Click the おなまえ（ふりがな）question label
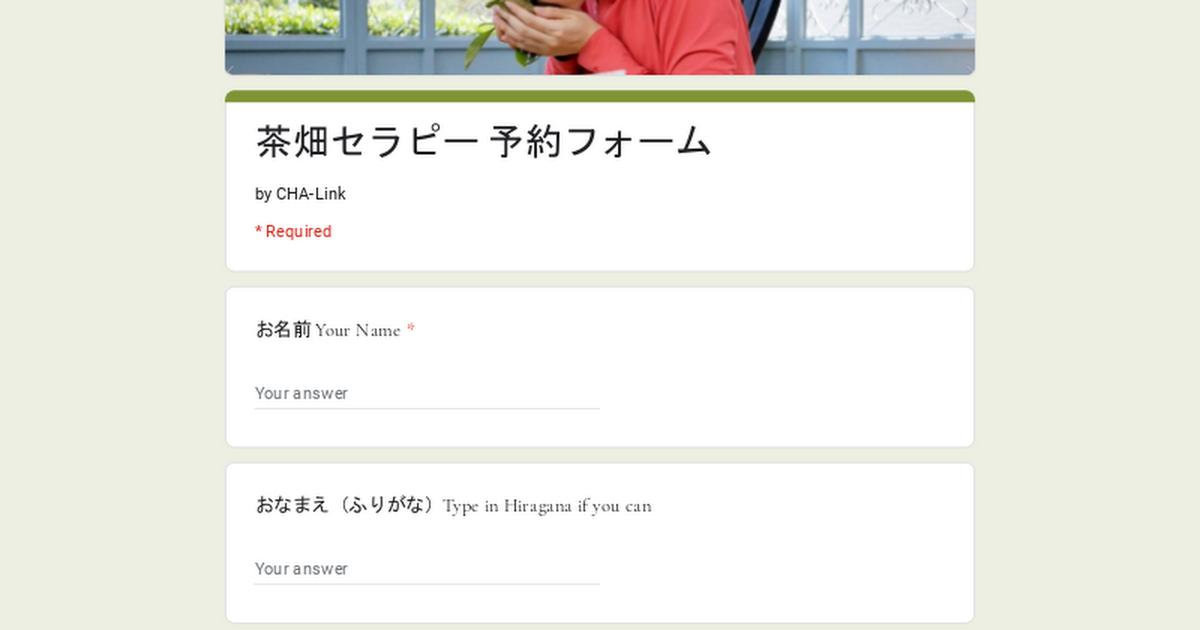 point(348,505)
